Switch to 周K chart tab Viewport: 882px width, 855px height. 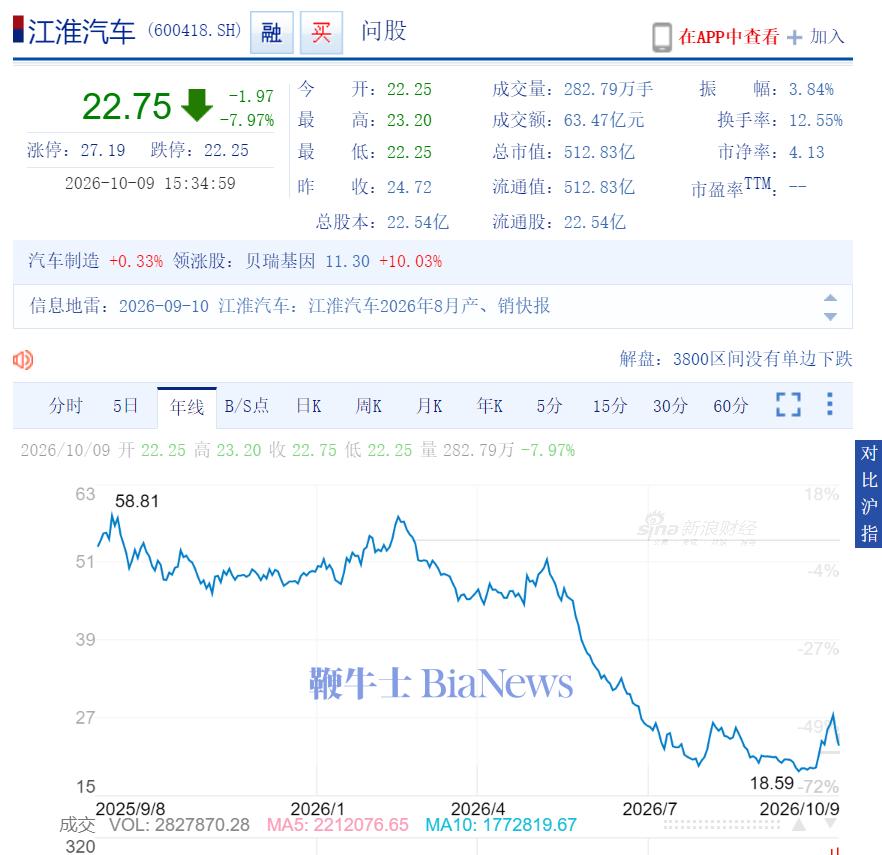(368, 406)
